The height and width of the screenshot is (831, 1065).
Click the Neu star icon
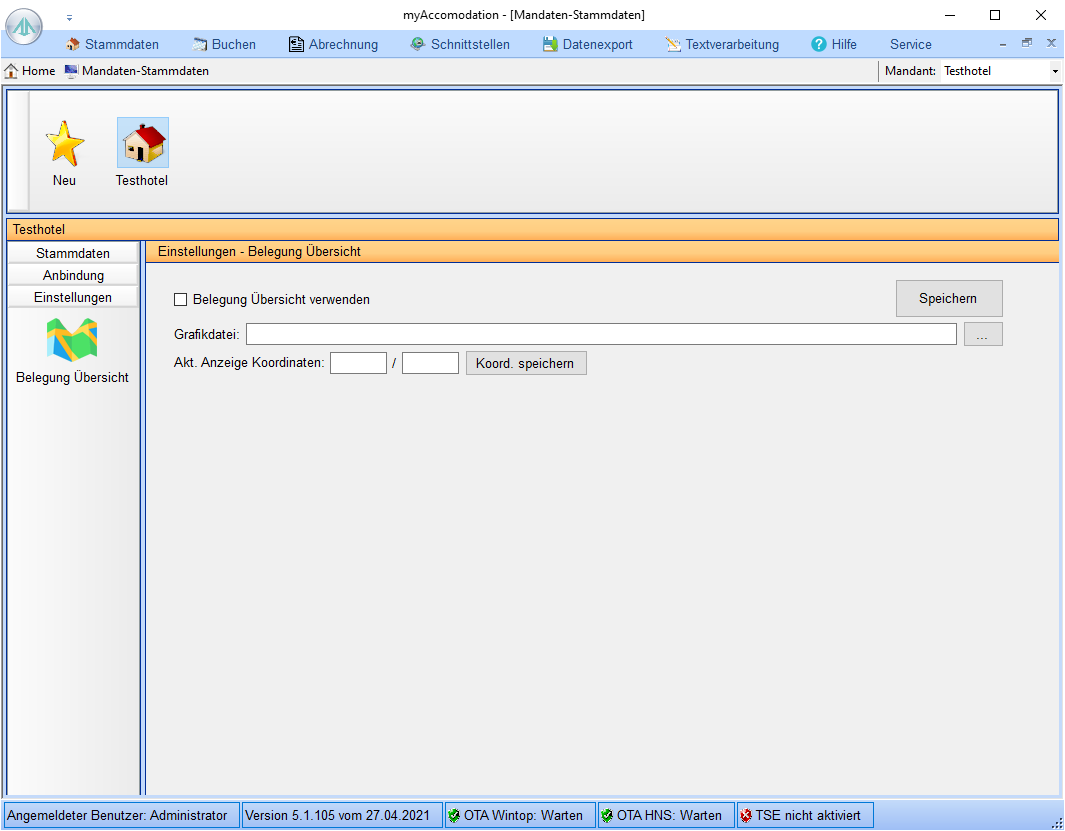point(65,143)
